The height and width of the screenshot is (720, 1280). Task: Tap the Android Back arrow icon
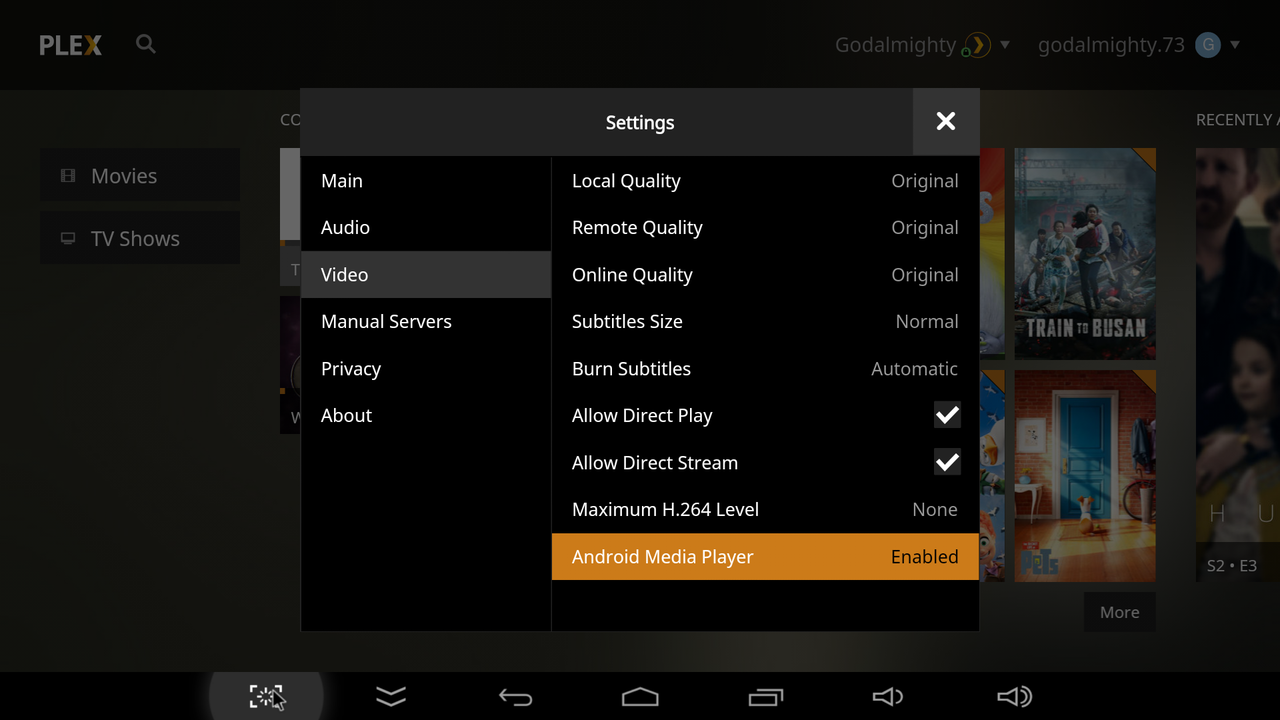coord(515,697)
